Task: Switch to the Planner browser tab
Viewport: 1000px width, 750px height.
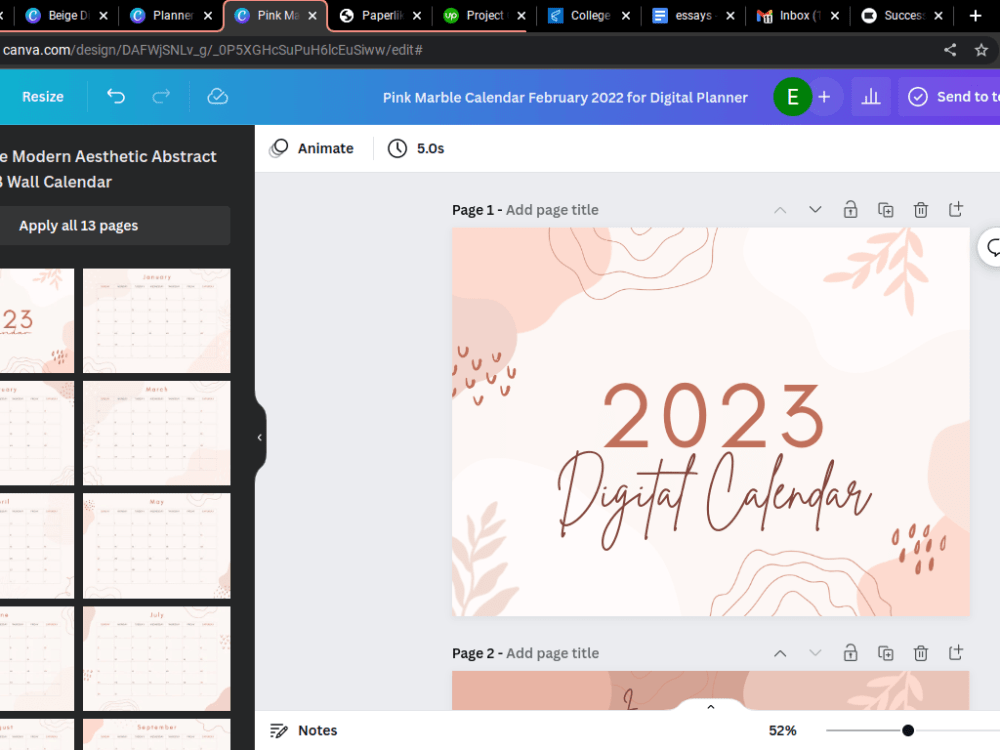Action: pos(172,16)
